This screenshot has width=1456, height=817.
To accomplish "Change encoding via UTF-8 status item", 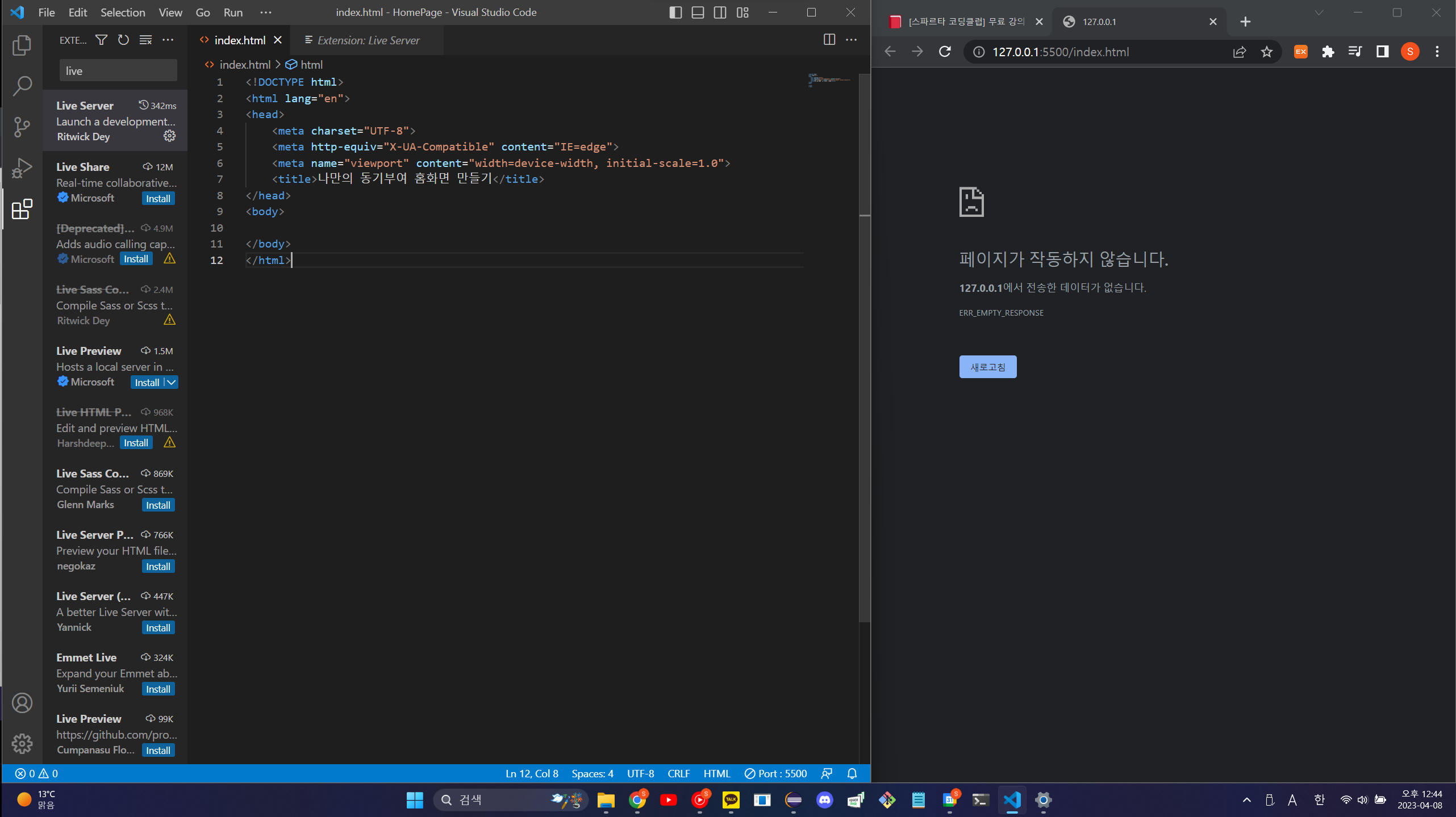I will 640,773.
